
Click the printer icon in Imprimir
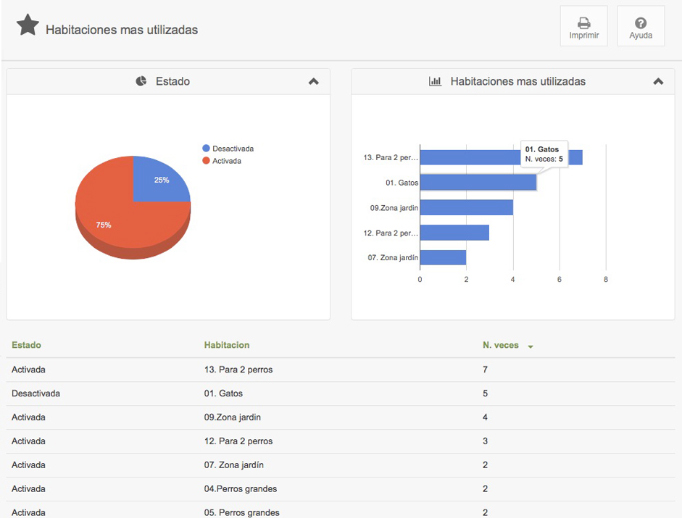click(584, 22)
